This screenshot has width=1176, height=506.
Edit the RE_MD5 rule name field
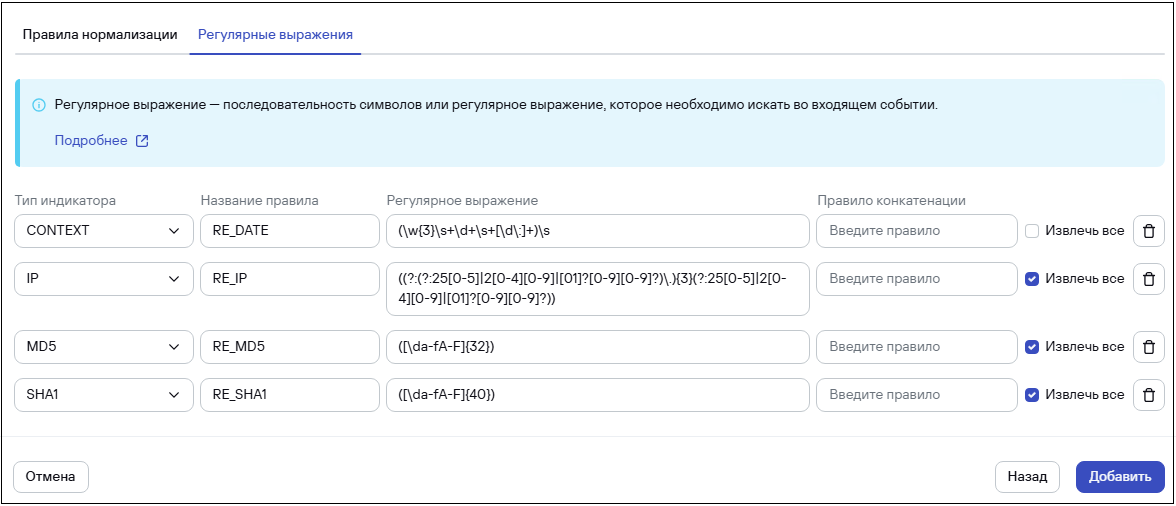pos(290,347)
